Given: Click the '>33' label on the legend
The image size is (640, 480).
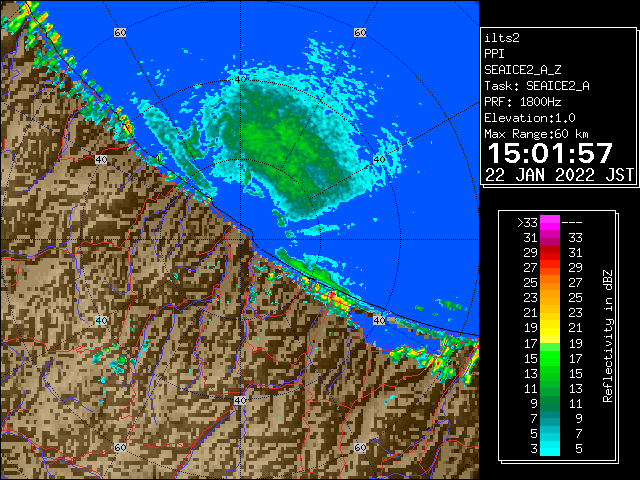Looking at the screenshot, I should 527,223.
